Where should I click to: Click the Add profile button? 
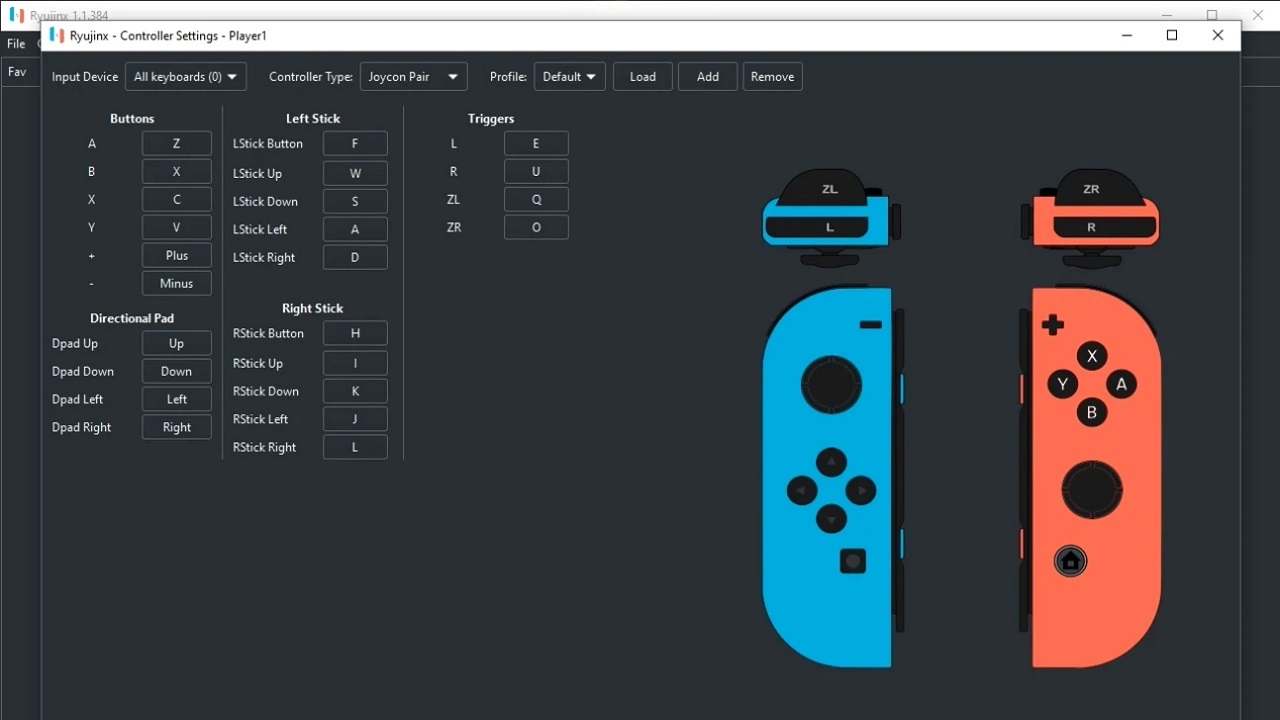[x=708, y=77]
